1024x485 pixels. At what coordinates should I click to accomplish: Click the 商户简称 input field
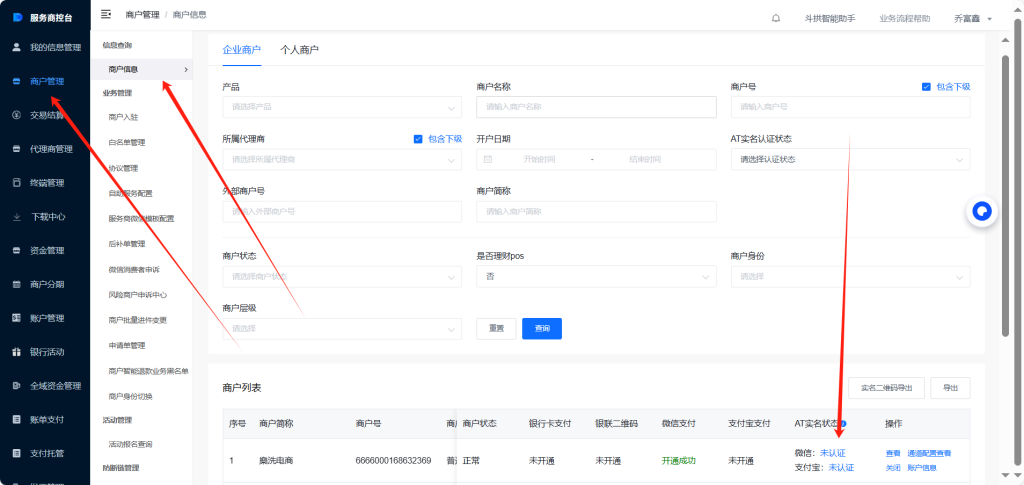coord(596,211)
